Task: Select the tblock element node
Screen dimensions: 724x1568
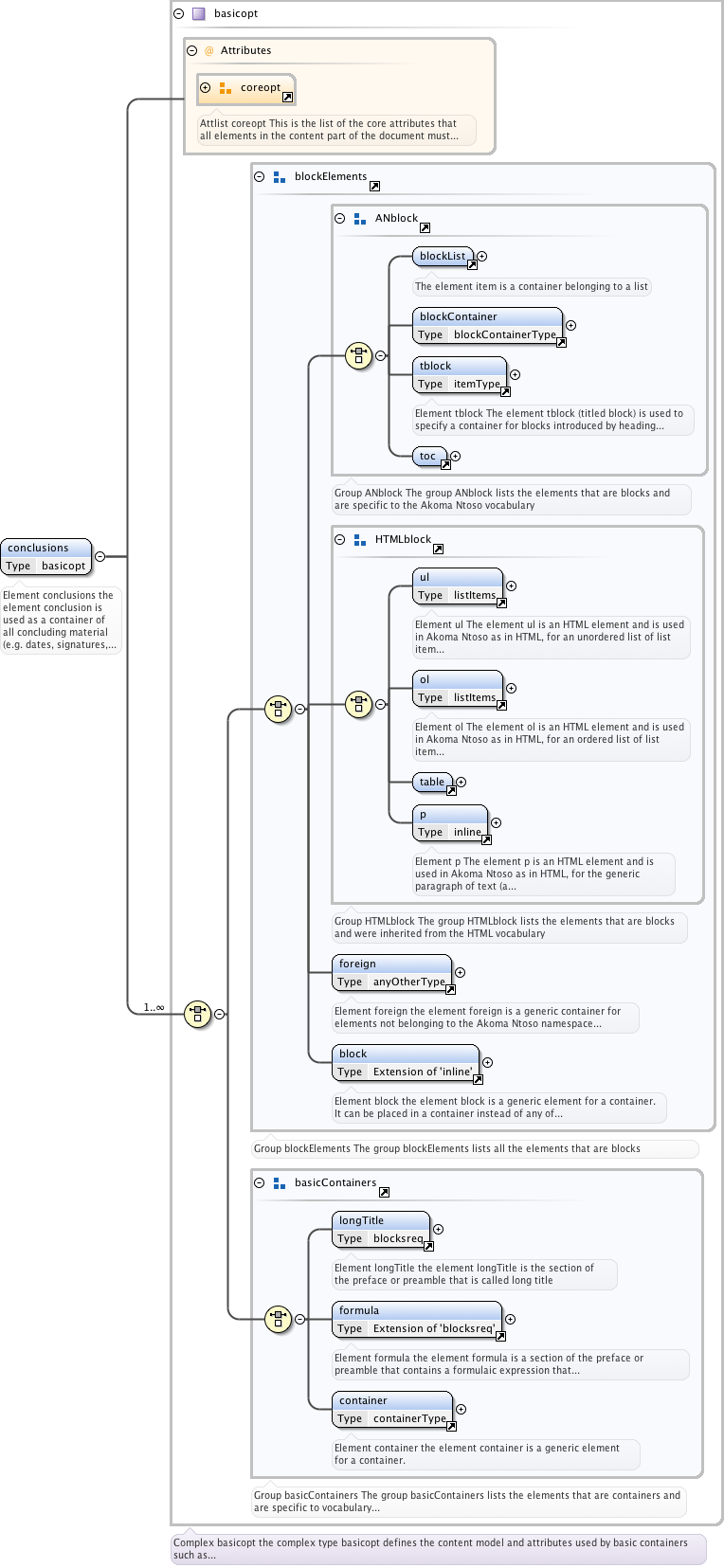Action: click(460, 374)
